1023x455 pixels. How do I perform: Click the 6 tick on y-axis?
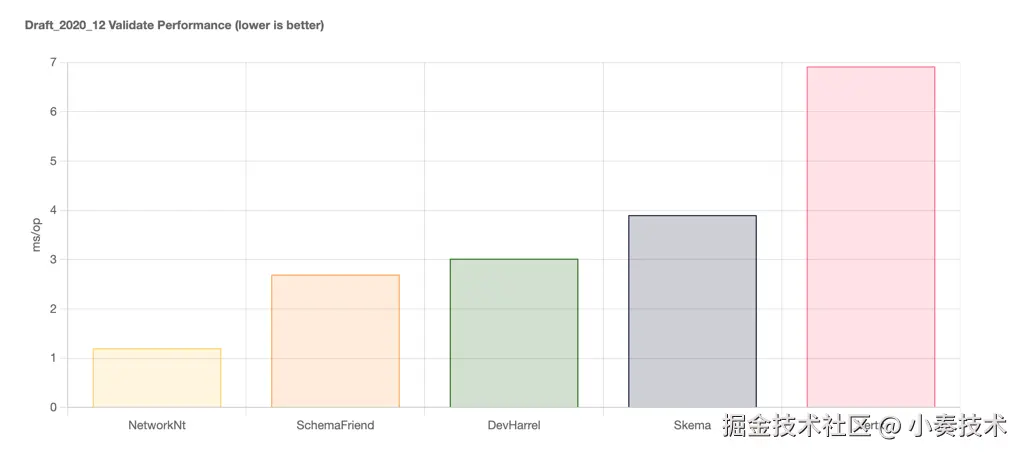52,112
